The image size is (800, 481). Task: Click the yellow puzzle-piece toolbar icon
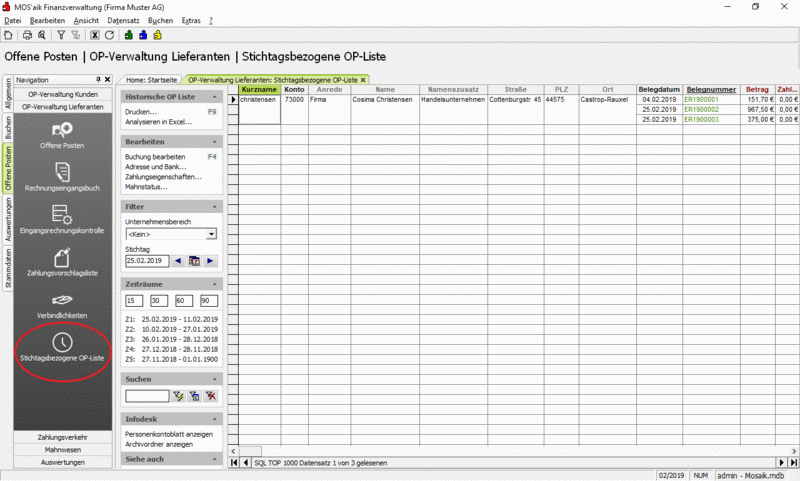(157, 35)
